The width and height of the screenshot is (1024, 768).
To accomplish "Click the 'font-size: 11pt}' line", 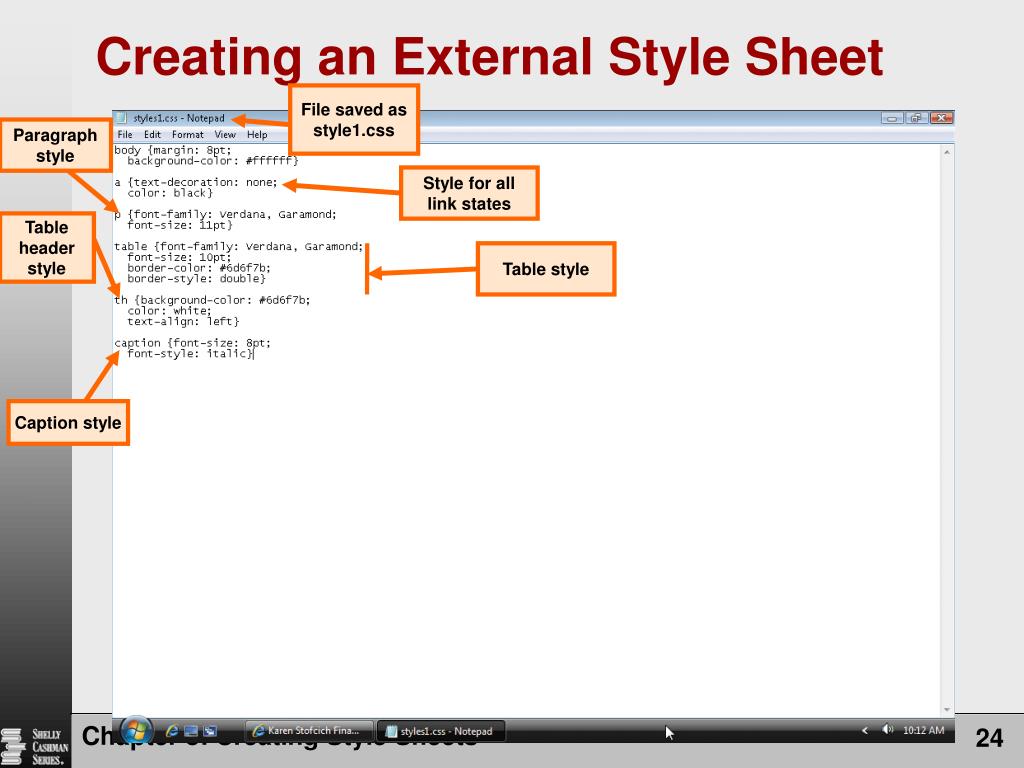I will tap(180, 225).
